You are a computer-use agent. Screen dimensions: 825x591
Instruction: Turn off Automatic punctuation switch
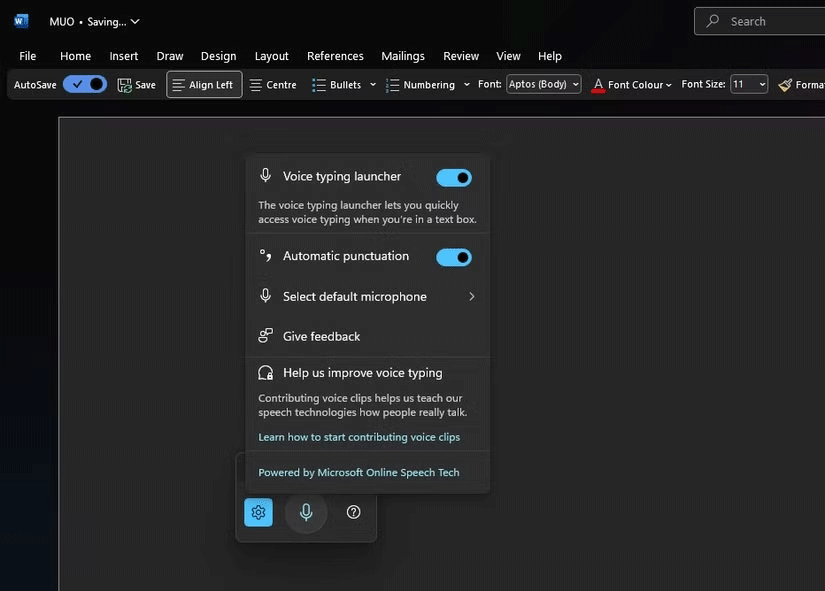[x=454, y=257]
